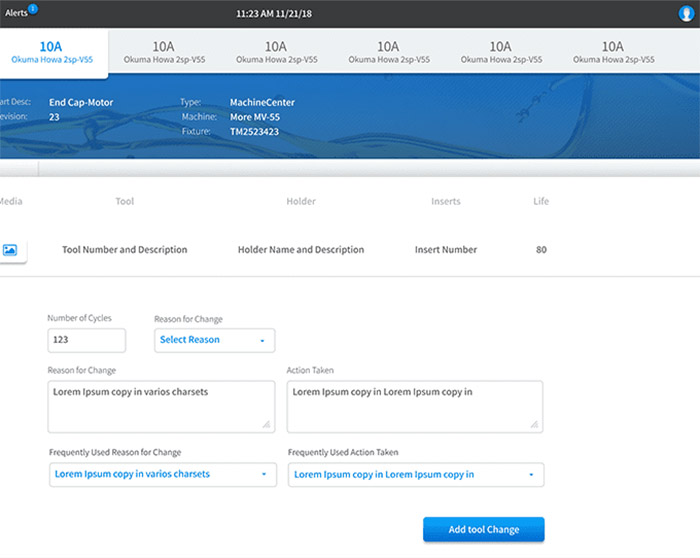Click inside the Action Taken text area
The height and width of the screenshot is (558, 700).
pyautogui.click(x=414, y=406)
